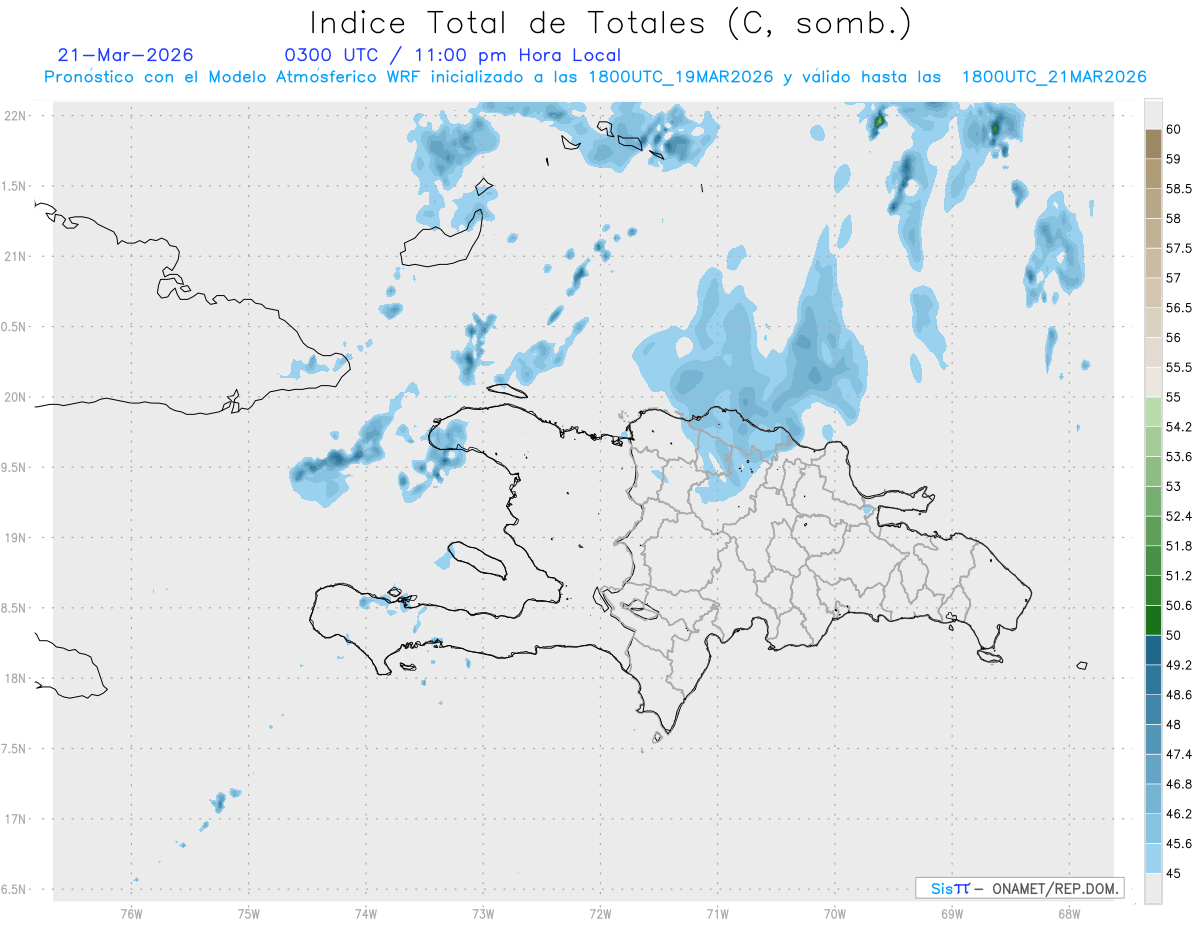1200x927 pixels.
Task: Select the dark green 50 legend swatch
Action: click(1153, 619)
